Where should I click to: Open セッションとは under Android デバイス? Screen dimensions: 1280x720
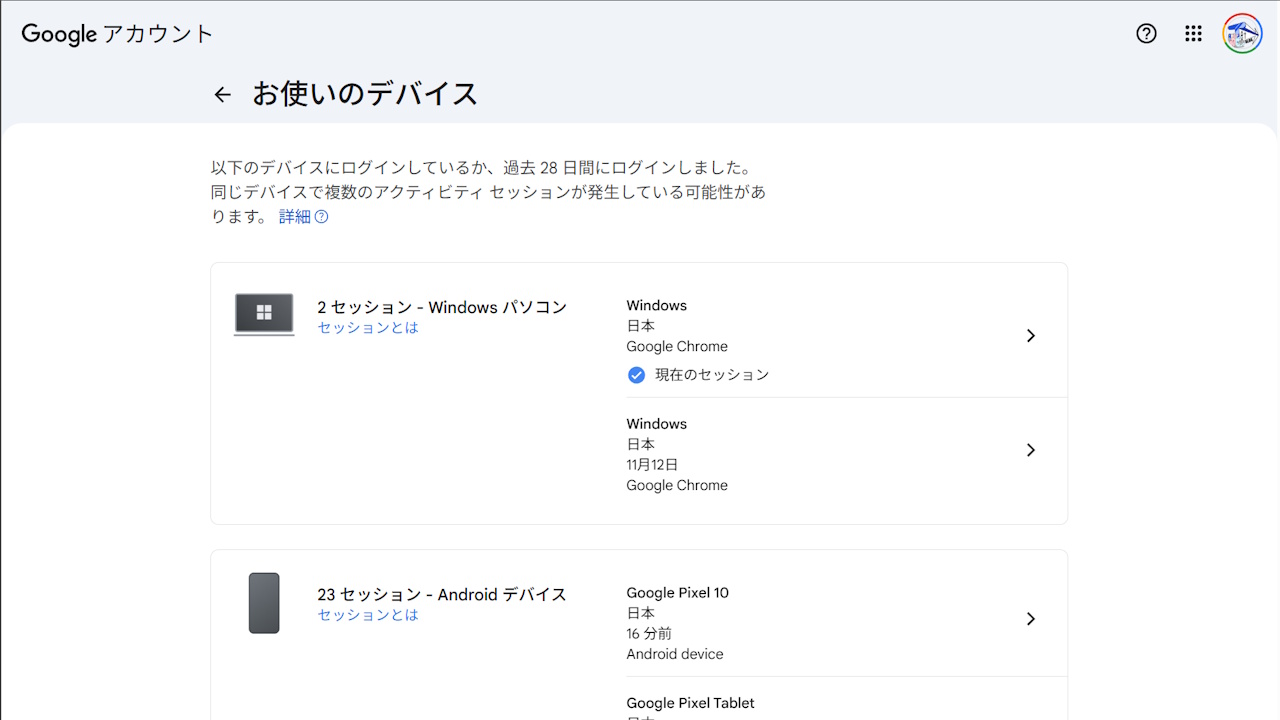pyautogui.click(x=367, y=615)
